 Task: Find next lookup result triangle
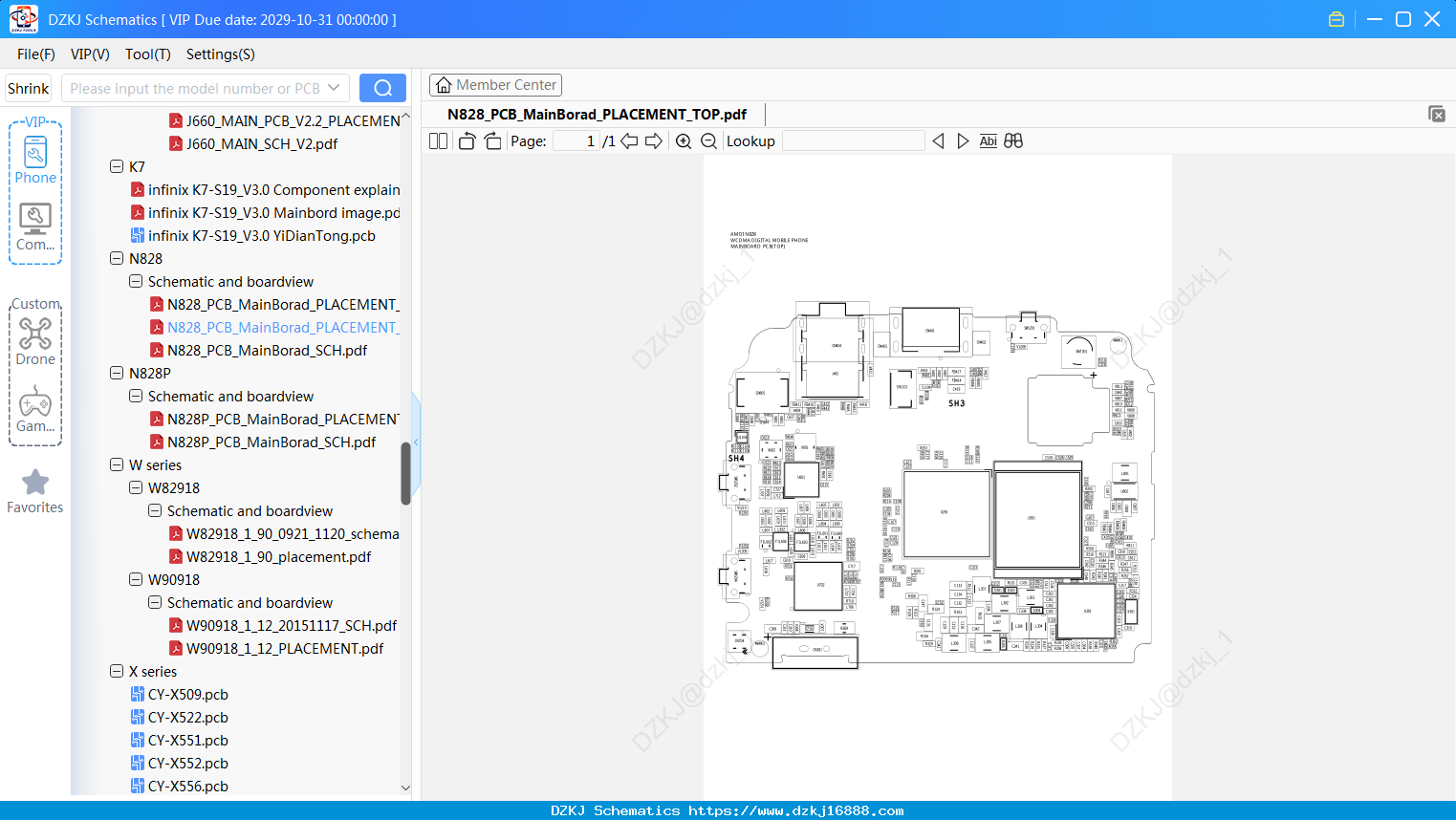coord(963,141)
